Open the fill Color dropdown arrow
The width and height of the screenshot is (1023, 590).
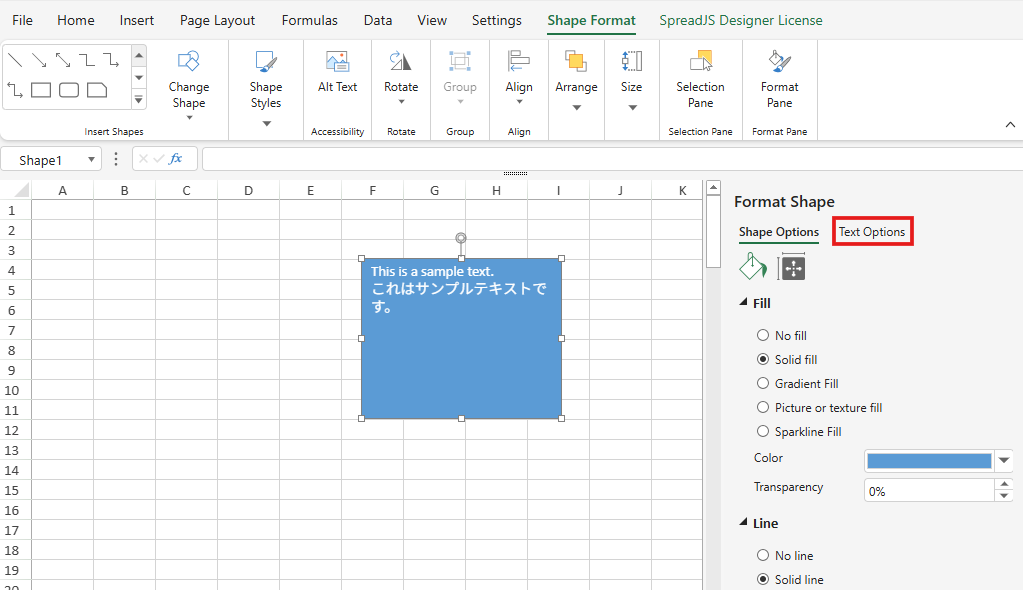pos(1004,461)
